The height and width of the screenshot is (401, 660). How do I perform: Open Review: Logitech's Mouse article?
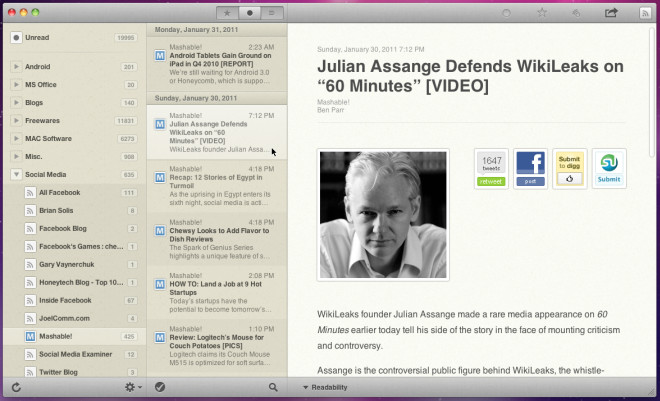point(217,346)
